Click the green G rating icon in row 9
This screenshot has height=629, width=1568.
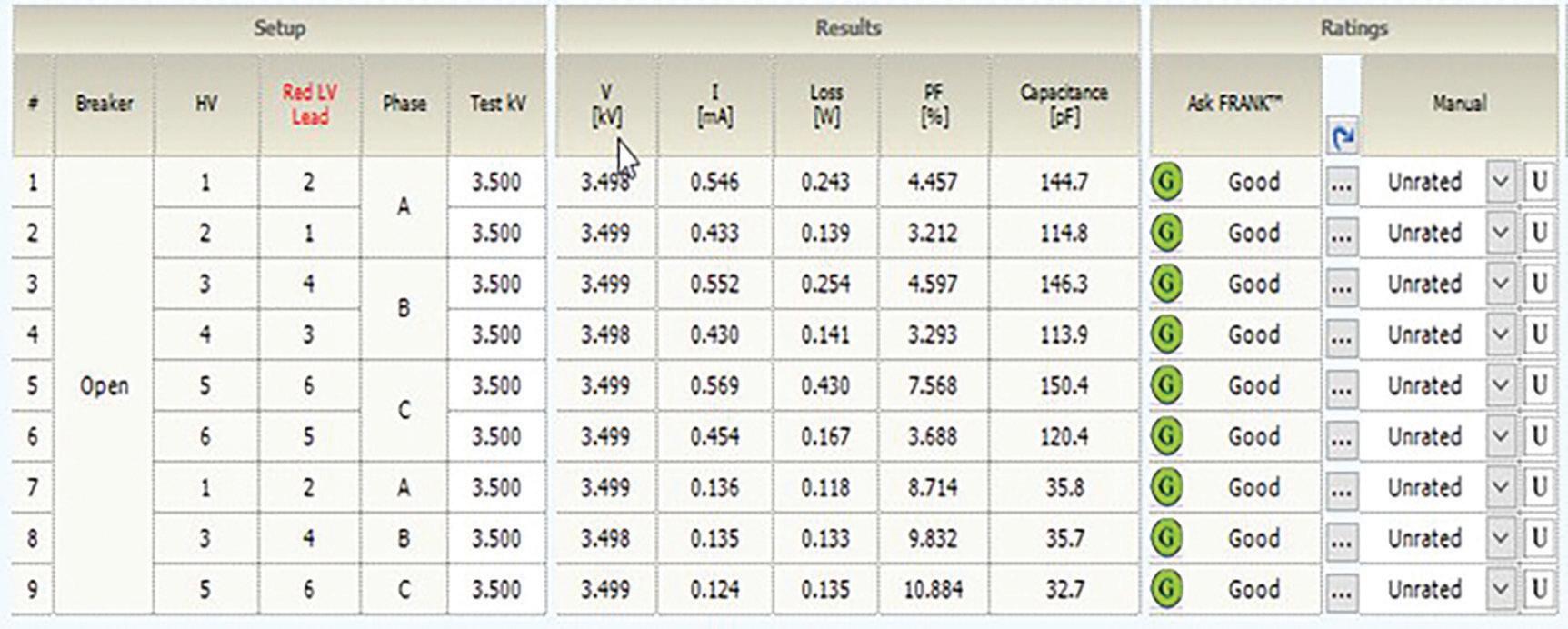coord(1167,589)
